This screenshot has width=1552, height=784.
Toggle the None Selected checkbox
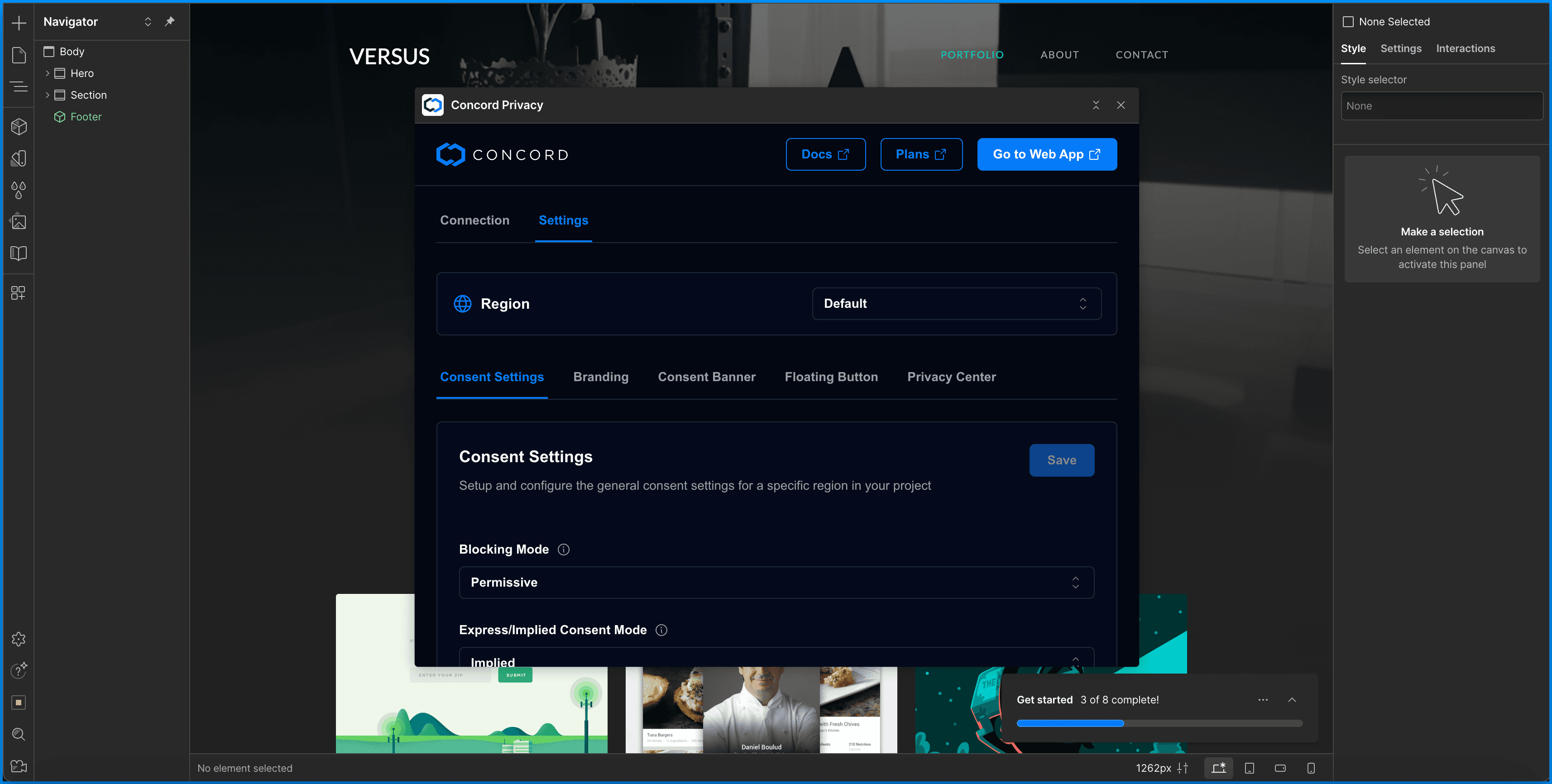(x=1348, y=22)
